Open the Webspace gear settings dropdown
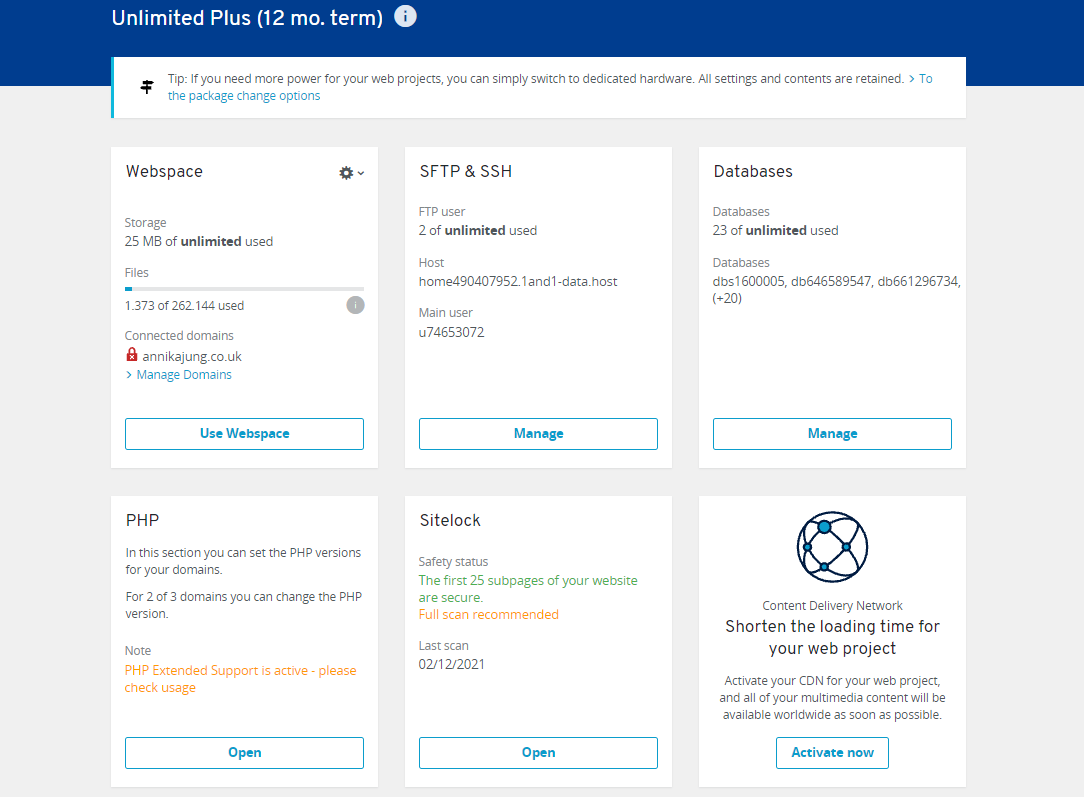 tap(351, 173)
